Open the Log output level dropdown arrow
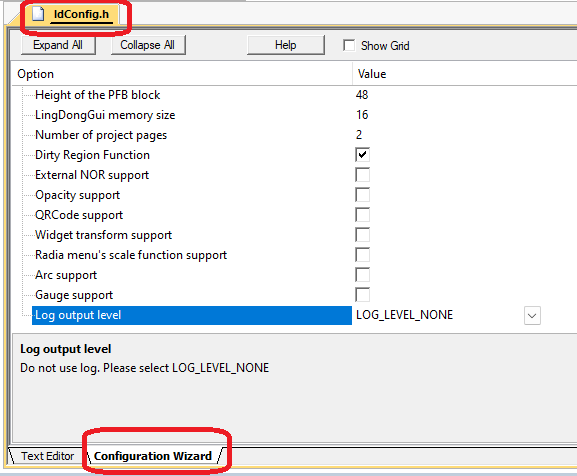The image size is (577, 476). pyautogui.click(x=532, y=315)
